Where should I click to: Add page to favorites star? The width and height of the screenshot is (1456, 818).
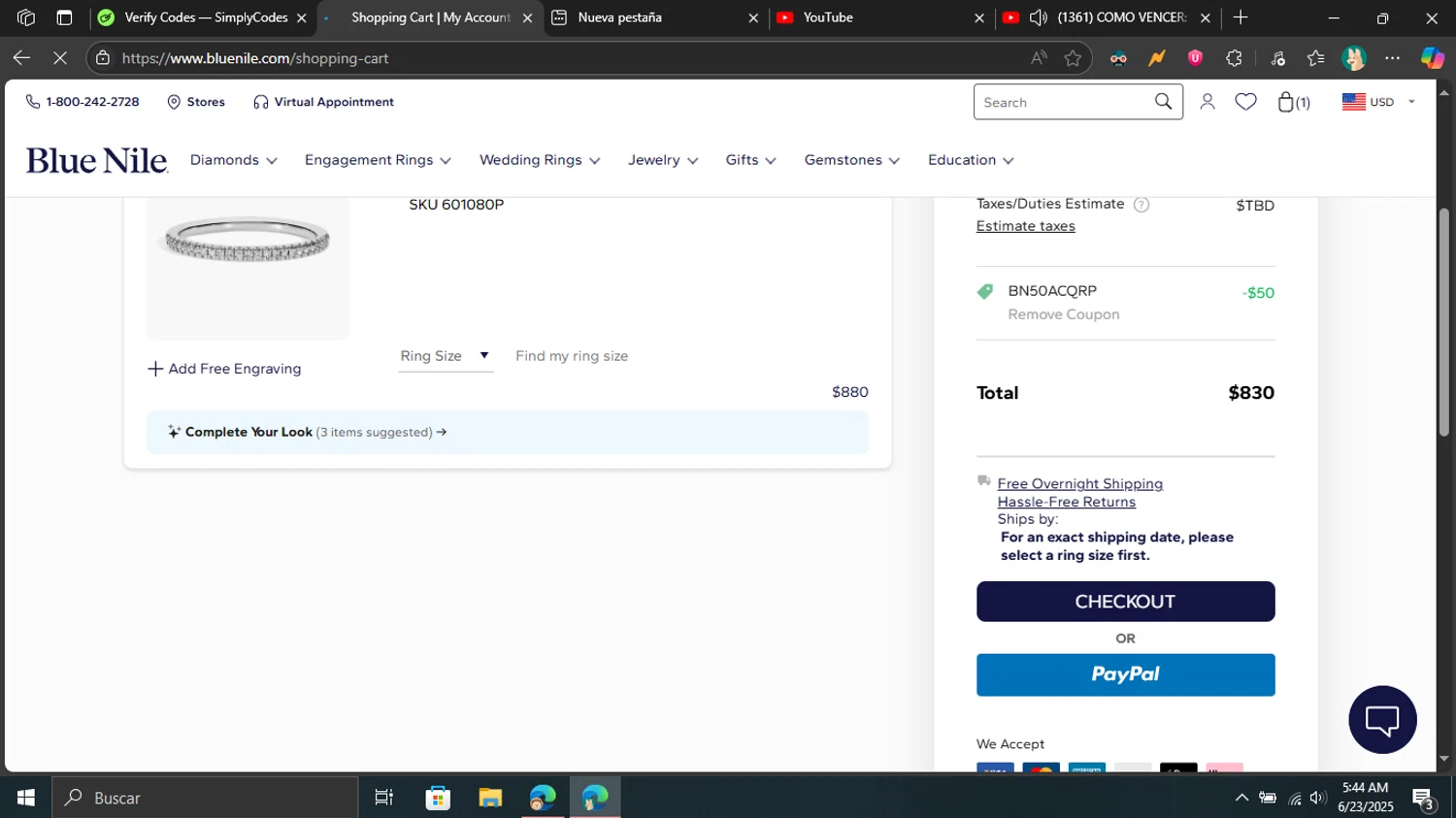[x=1073, y=58]
